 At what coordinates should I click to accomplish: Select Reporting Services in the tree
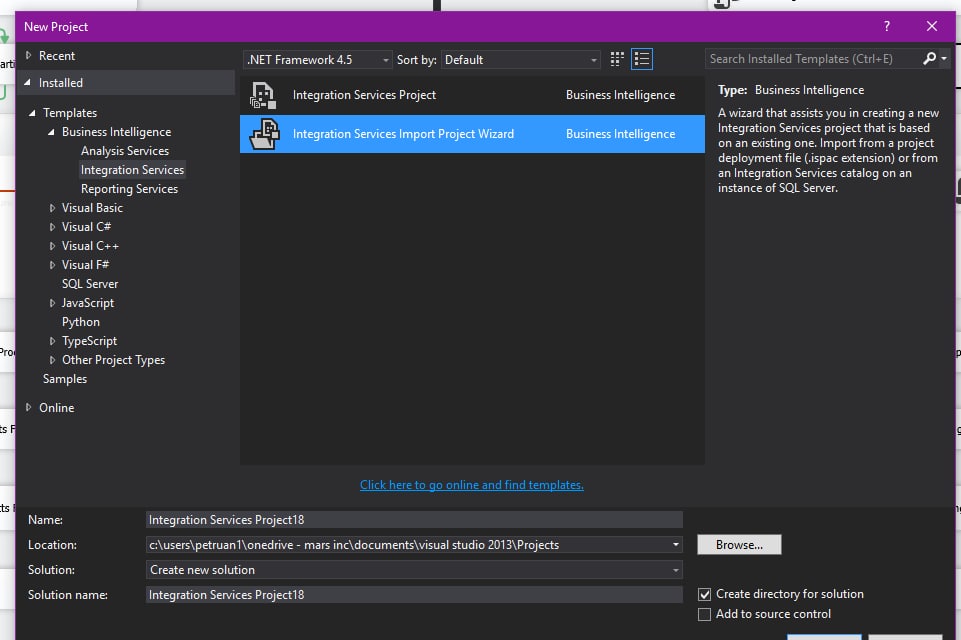tap(129, 189)
